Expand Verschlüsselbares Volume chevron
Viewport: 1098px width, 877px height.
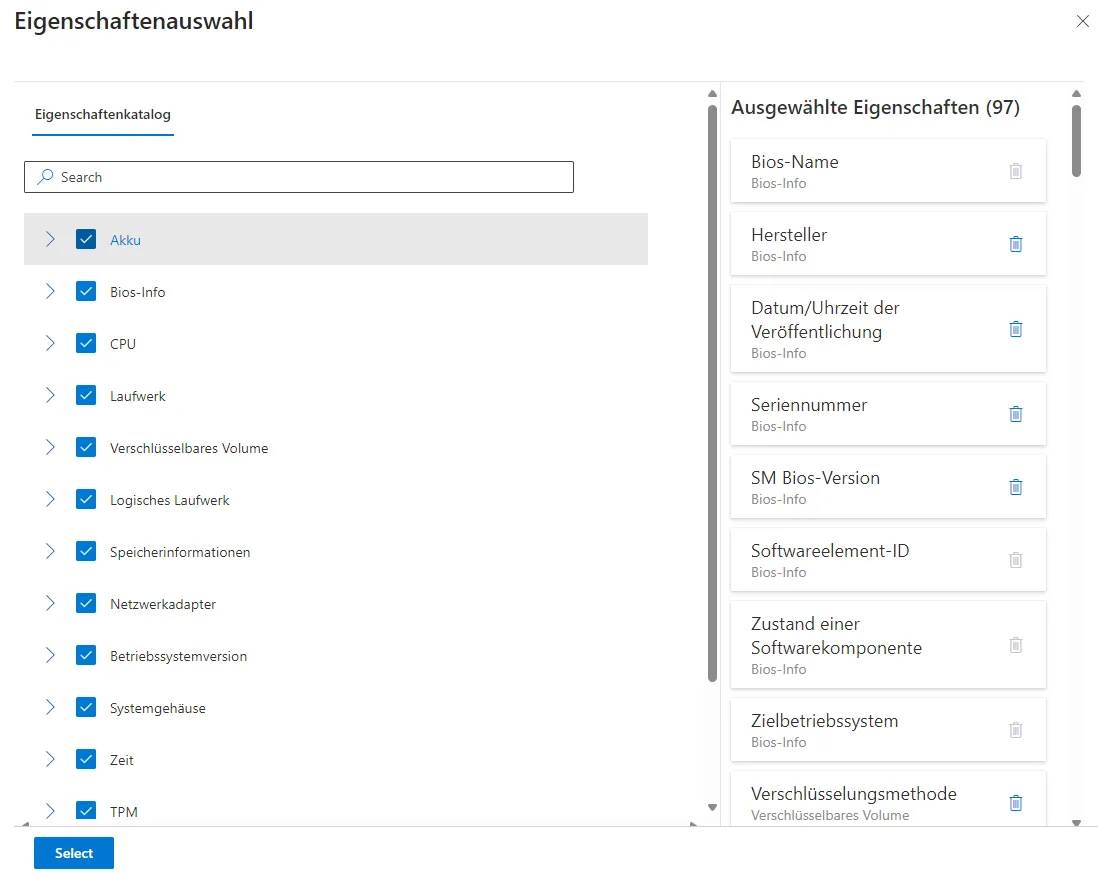[50, 447]
